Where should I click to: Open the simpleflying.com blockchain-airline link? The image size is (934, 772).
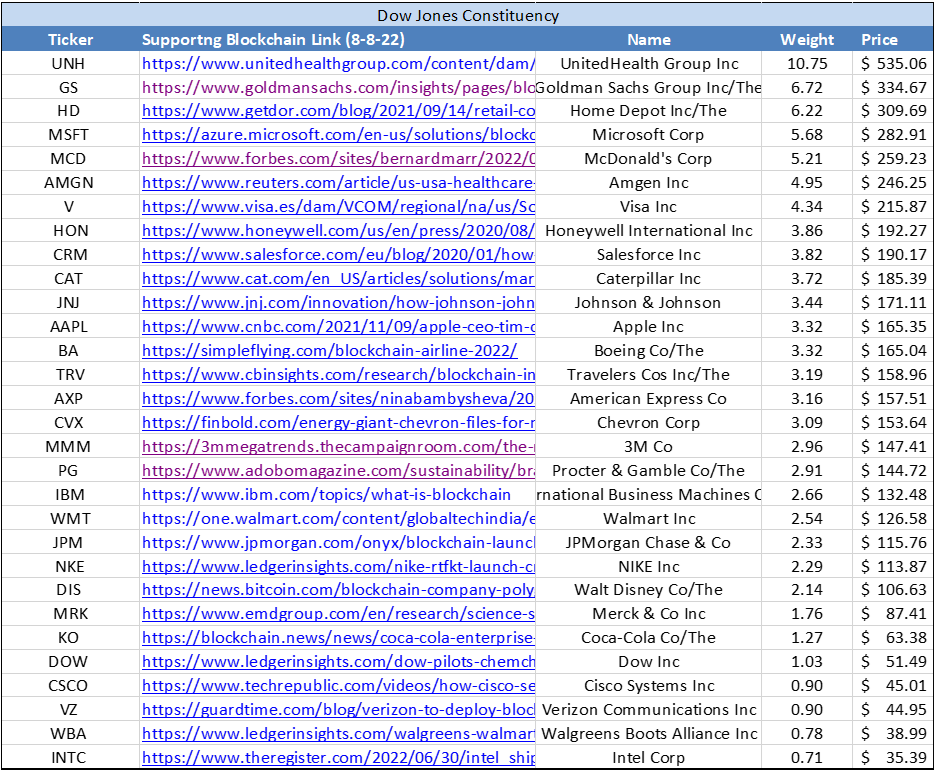[329, 350]
